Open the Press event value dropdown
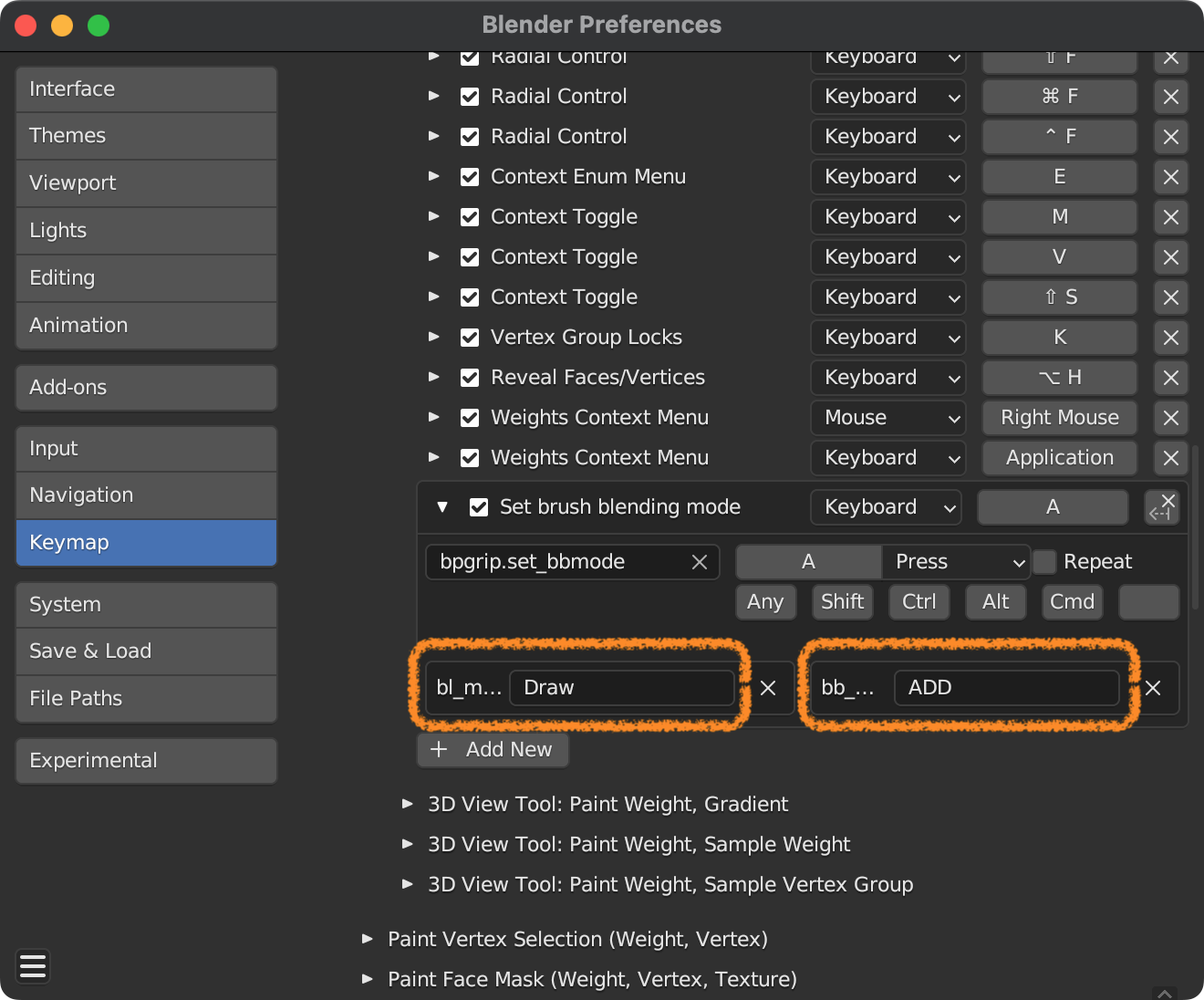This screenshot has height=1000, width=1204. click(955, 562)
